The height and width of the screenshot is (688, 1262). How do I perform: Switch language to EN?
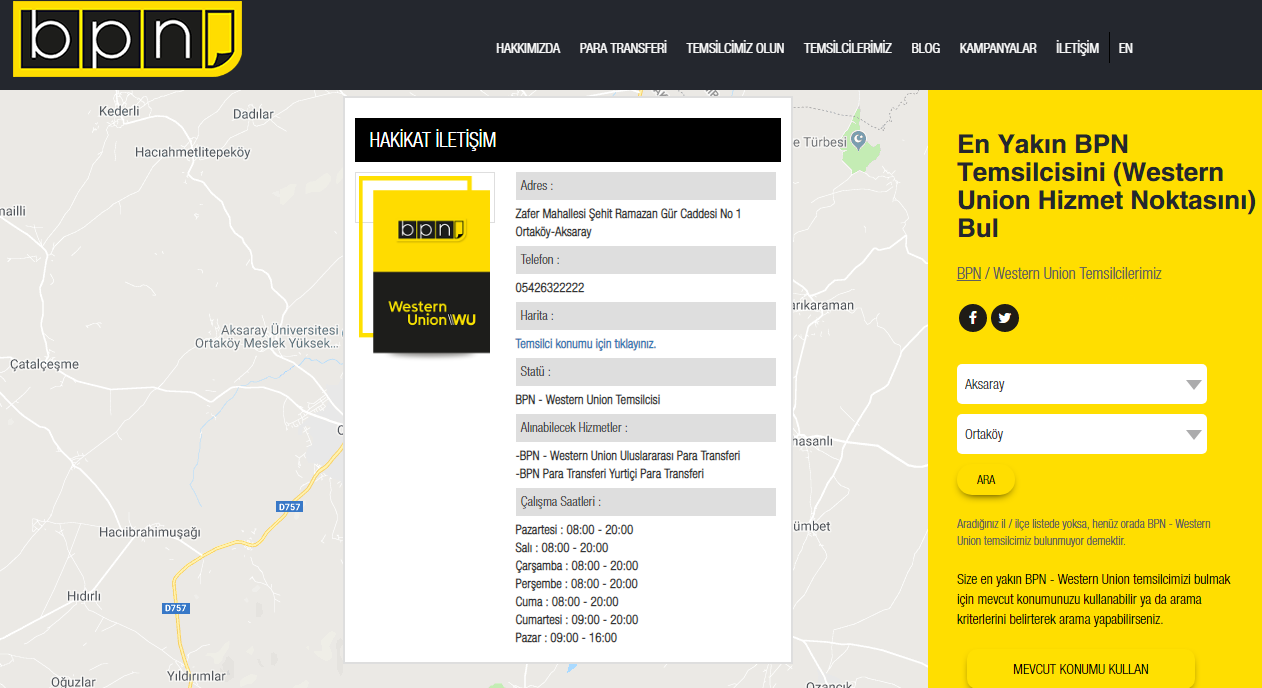(1126, 48)
